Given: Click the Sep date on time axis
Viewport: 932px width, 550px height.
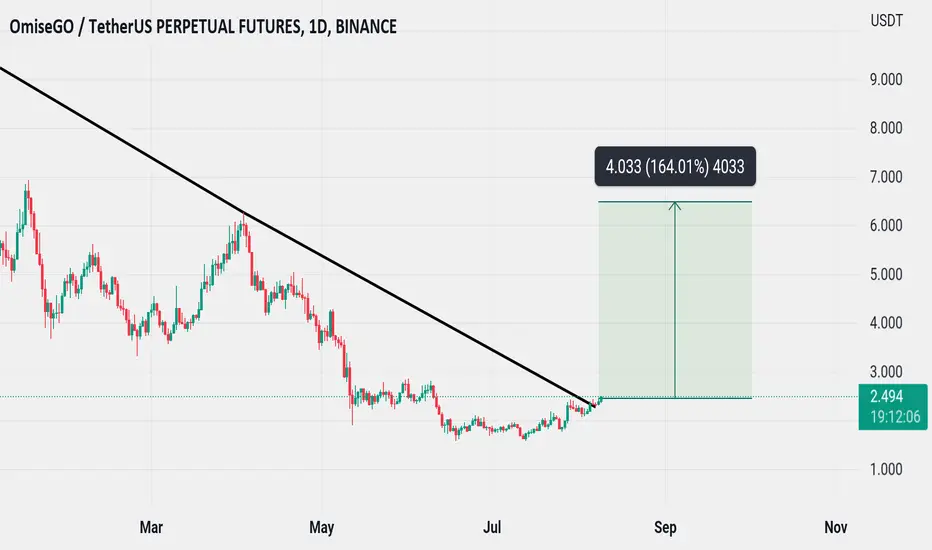Looking at the screenshot, I should (665, 527).
